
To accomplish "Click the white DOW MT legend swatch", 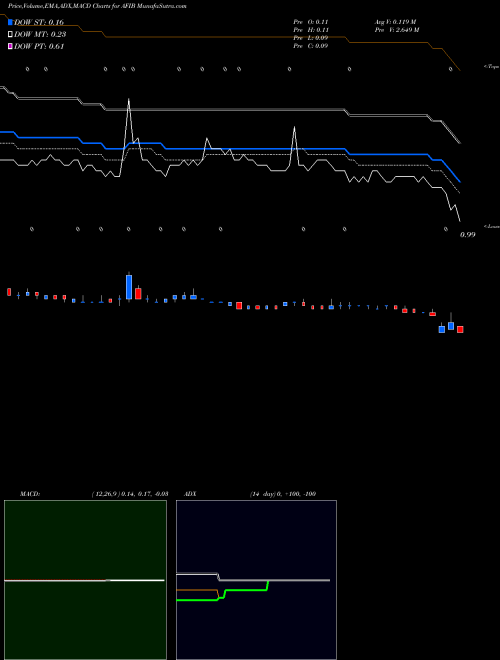I will click(11, 35).
